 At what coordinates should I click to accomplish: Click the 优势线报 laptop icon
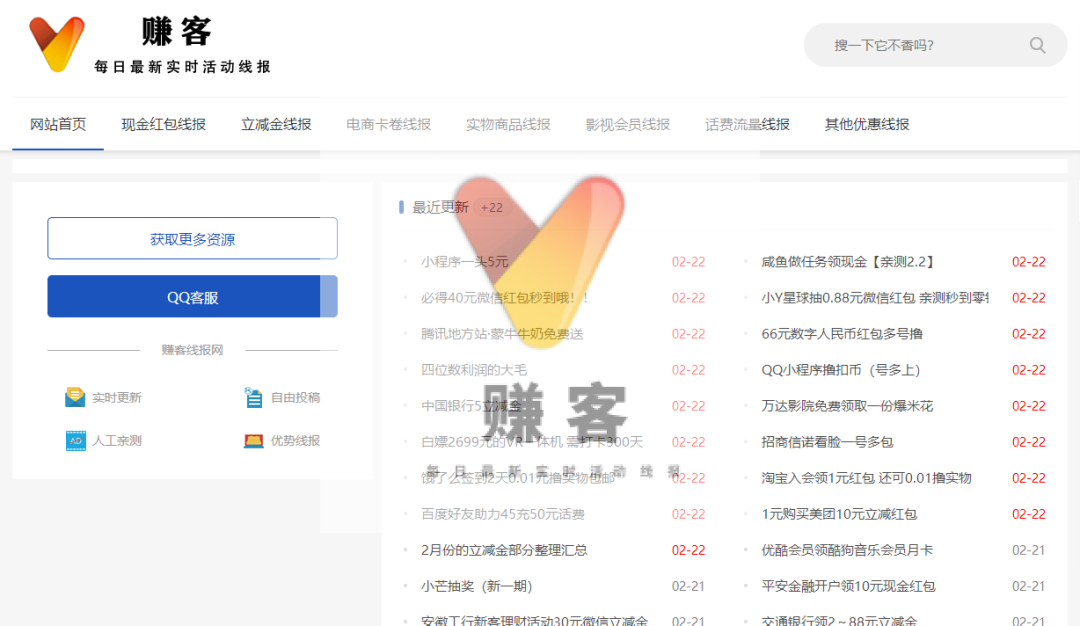(253, 441)
